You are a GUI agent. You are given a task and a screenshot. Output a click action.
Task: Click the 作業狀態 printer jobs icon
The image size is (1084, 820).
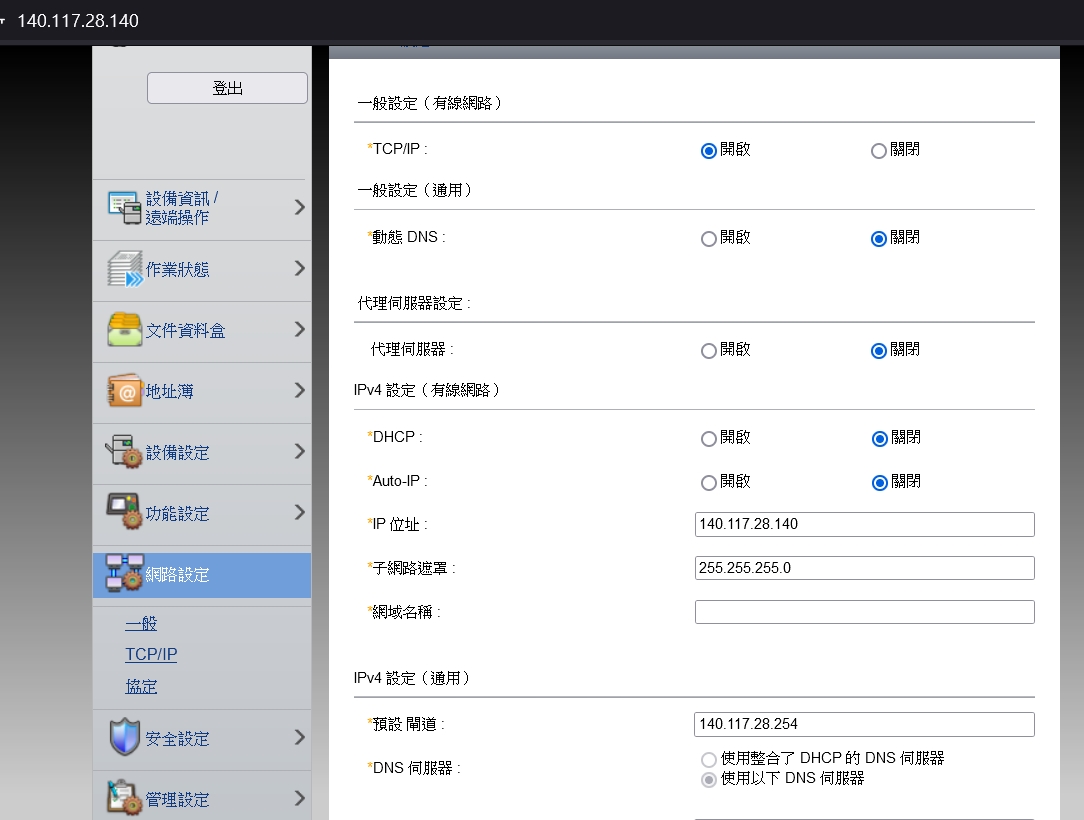[x=124, y=269]
